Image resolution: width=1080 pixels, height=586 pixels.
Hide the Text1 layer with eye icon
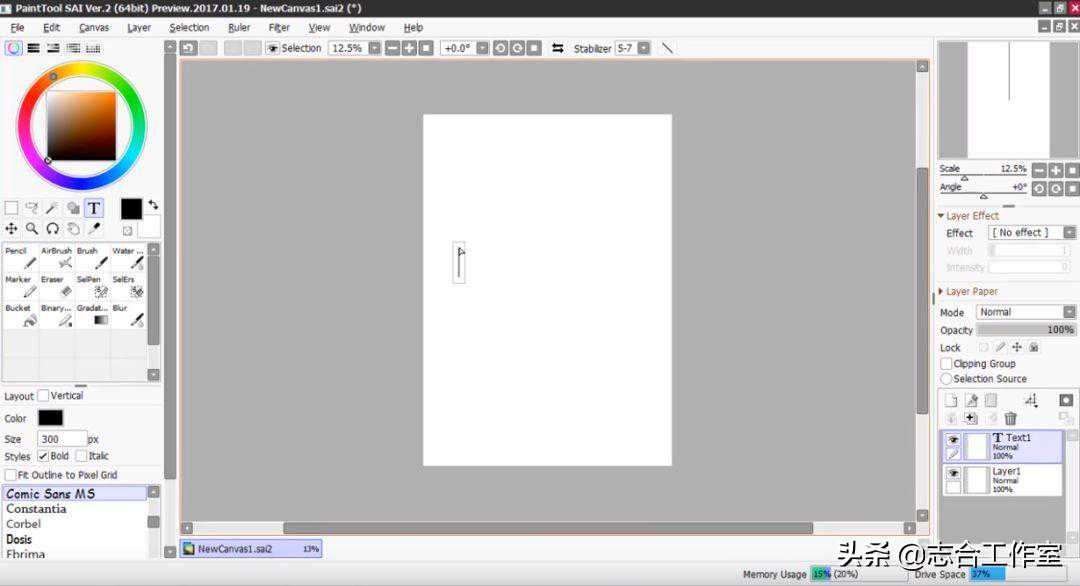(952, 439)
